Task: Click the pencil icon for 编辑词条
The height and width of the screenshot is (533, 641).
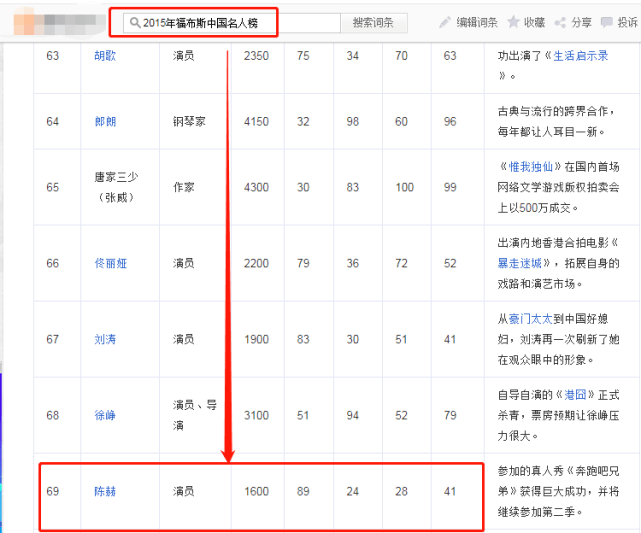Action: [446, 22]
